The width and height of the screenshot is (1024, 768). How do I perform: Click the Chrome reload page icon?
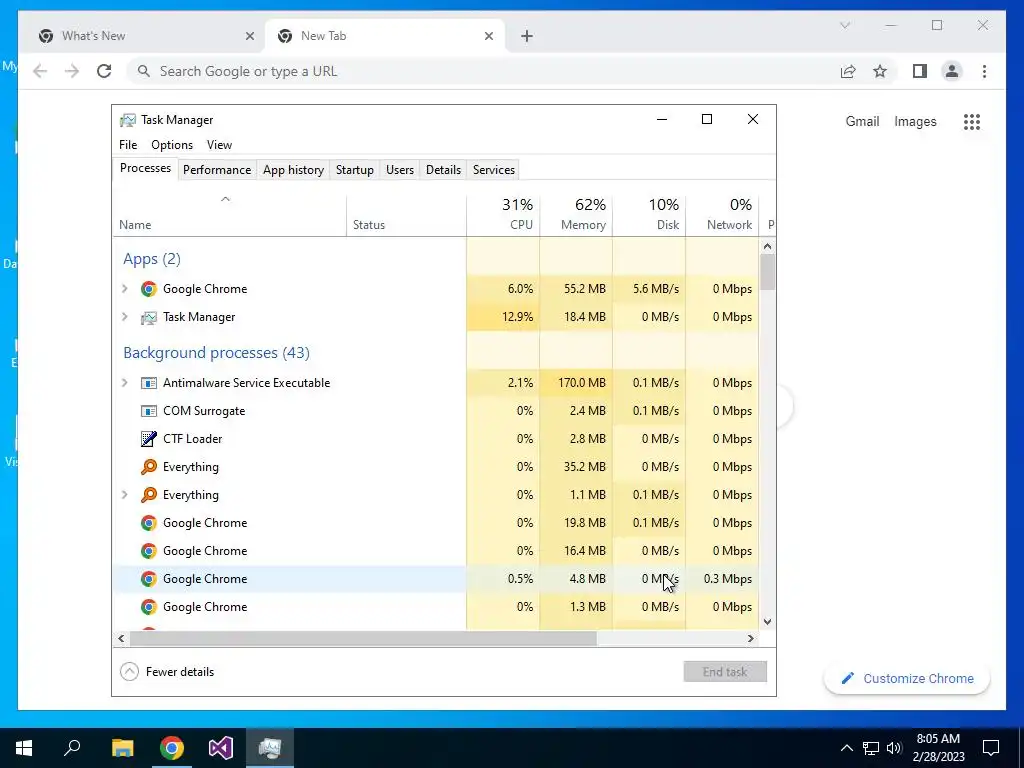[x=104, y=71]
